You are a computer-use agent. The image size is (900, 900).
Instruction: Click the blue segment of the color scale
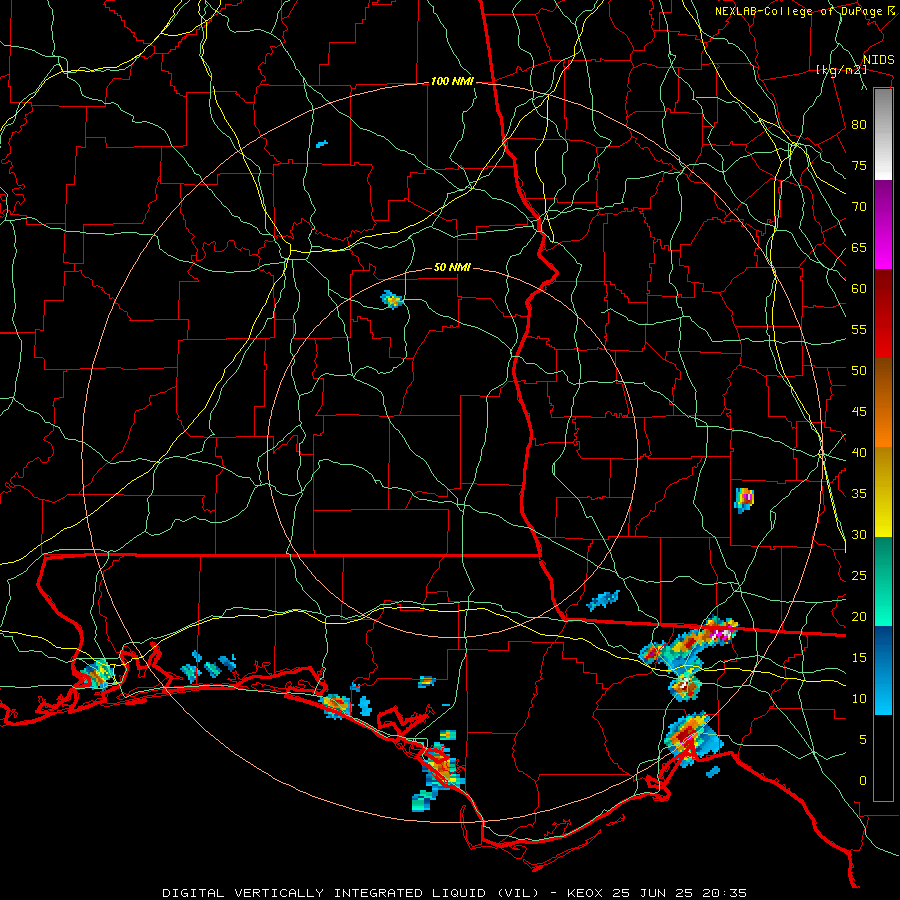(x=883, y=670)
